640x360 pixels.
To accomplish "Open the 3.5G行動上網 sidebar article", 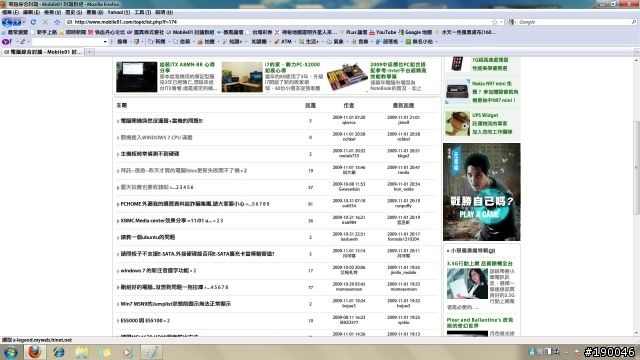I will coord(480,264).
